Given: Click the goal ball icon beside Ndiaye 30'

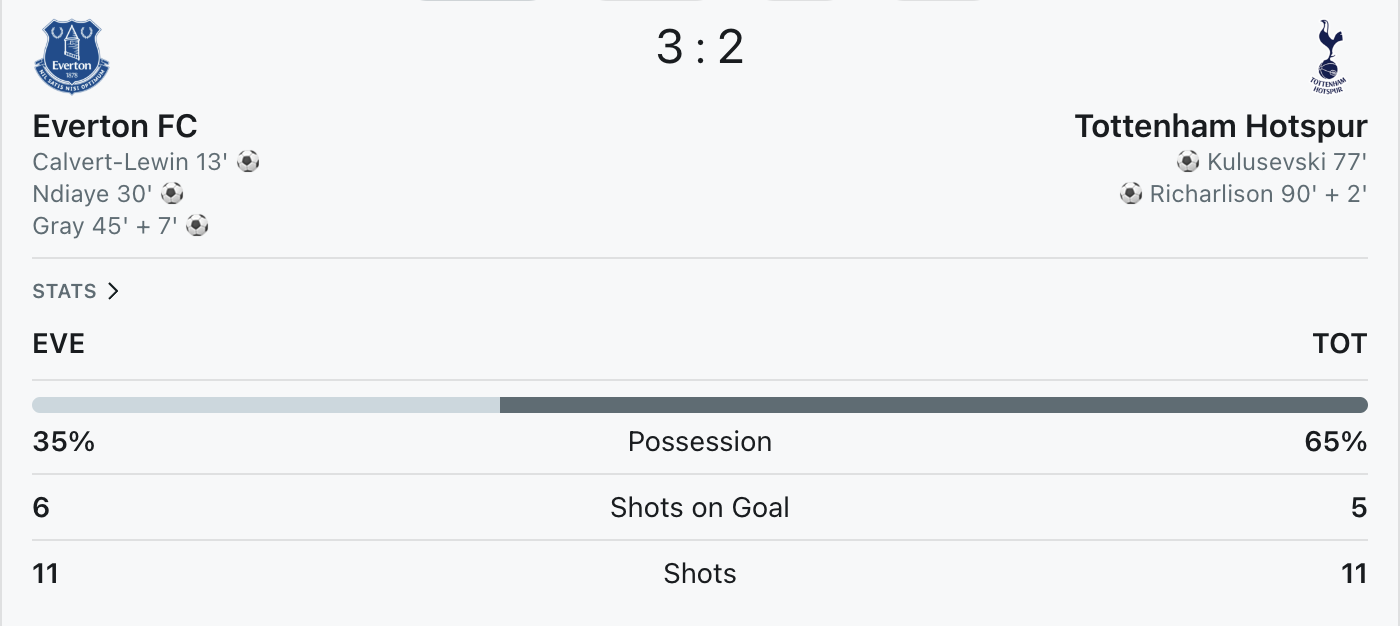Looking at the screenshot, I should 172,193.
